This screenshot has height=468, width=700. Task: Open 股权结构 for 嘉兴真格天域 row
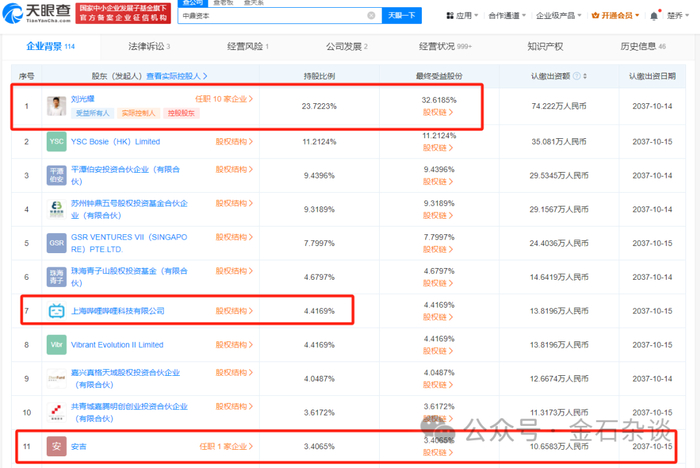pos(234,373)
